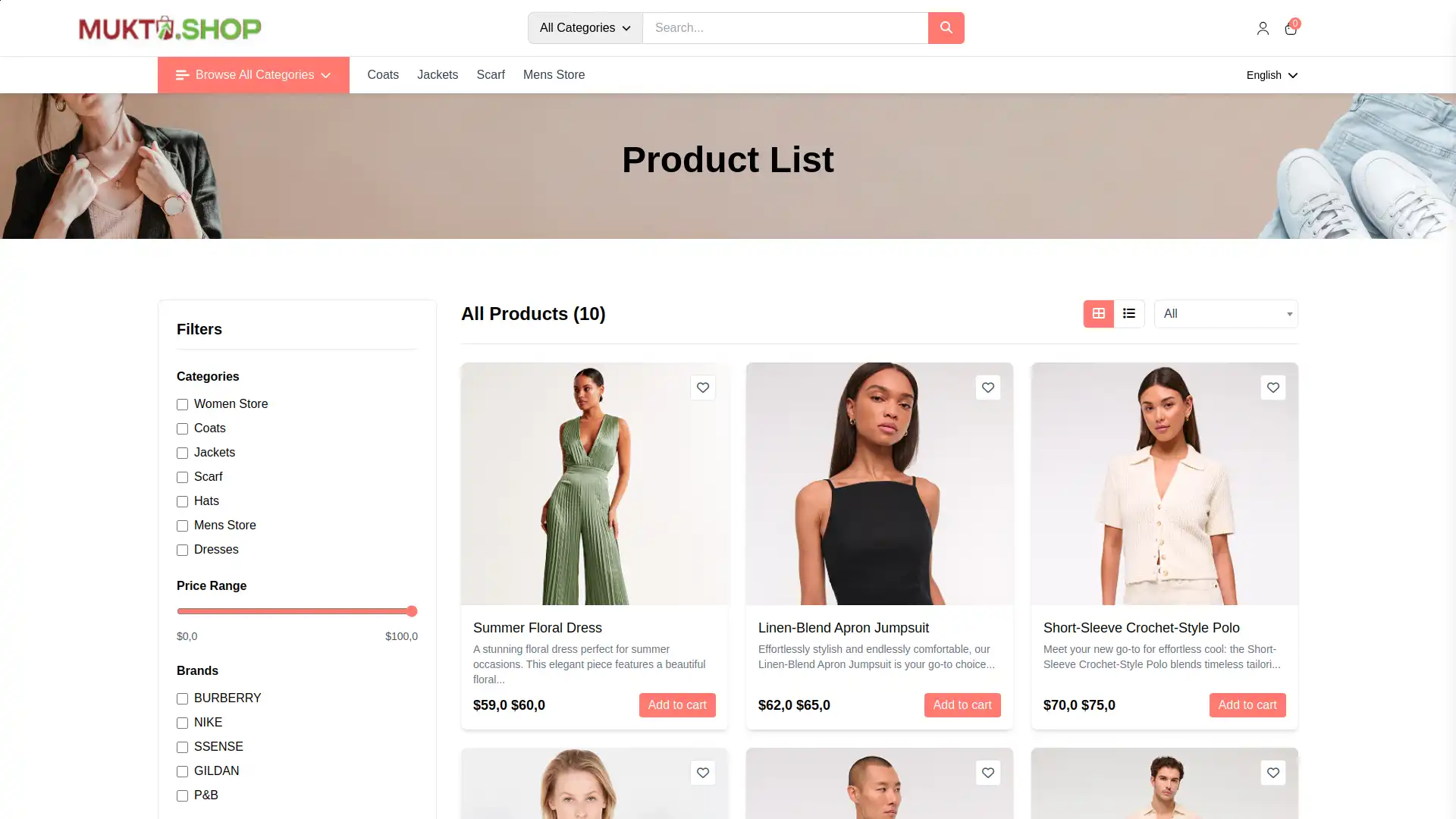Click the price range slider handle
Screen dimensions: 1456x819
(412, 611)
